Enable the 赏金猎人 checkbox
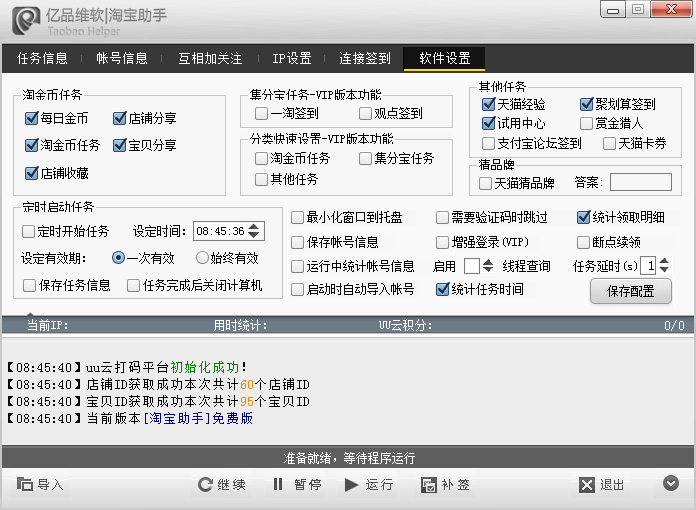Image resolution: width=696 pixels, height=510 pixels. (586, 123)
